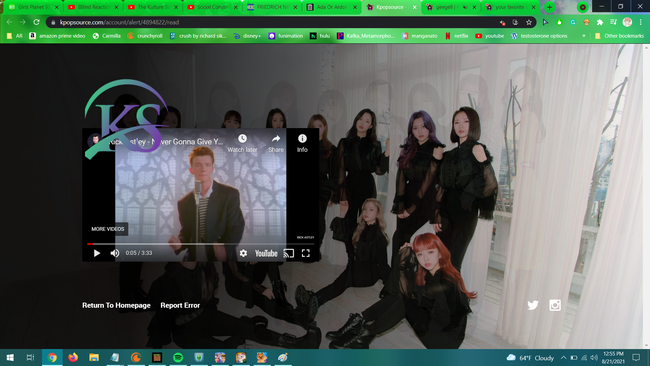Open the Extensions puzzle icon

(x=599, y=22)
